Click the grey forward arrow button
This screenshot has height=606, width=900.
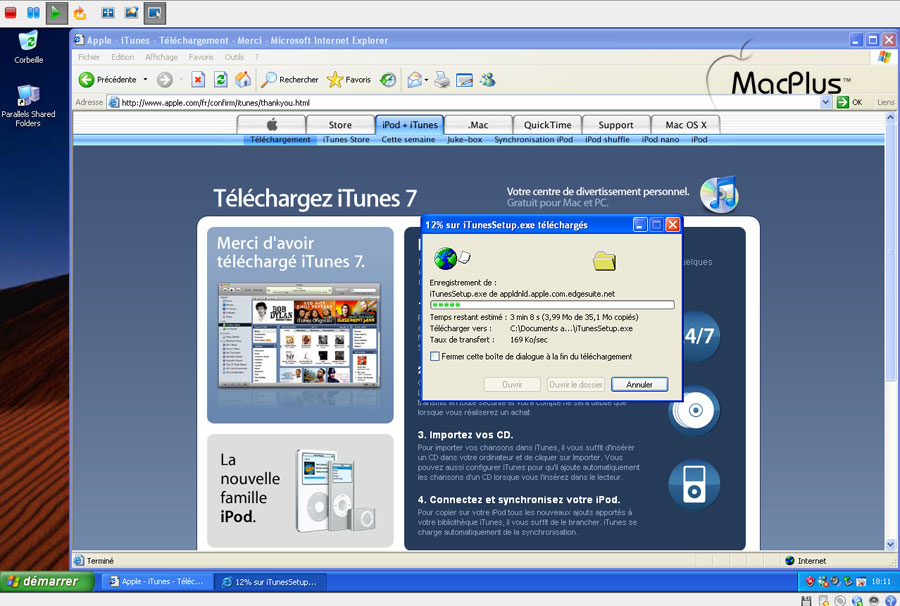165,80
